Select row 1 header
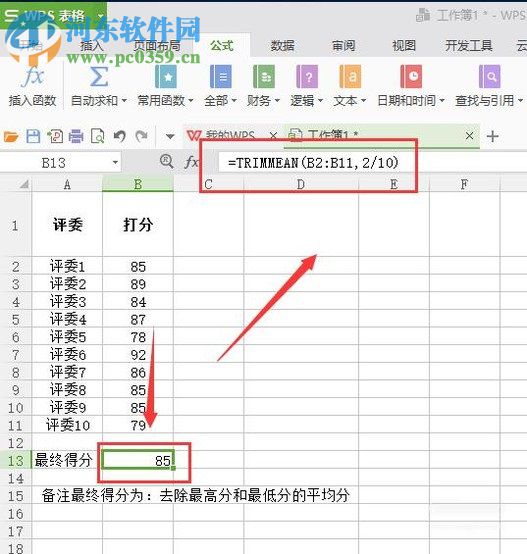The height and width of the screenshot is (554, 527). [15, 225]
